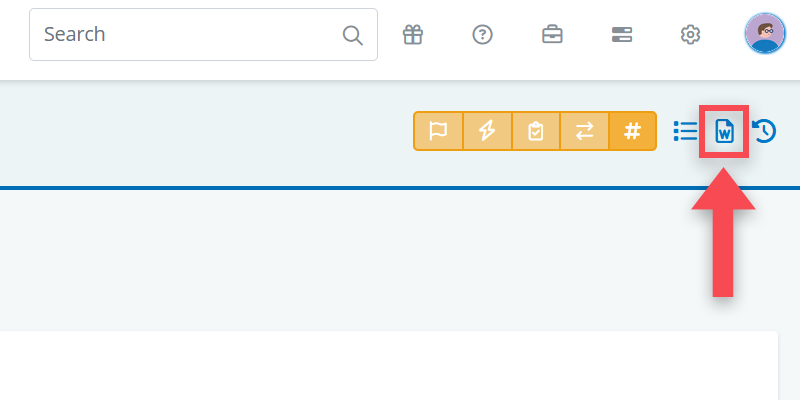This screenshot has width=800, height=400.
Task: Open the history clock icon
Action: [x=764, y=131]
